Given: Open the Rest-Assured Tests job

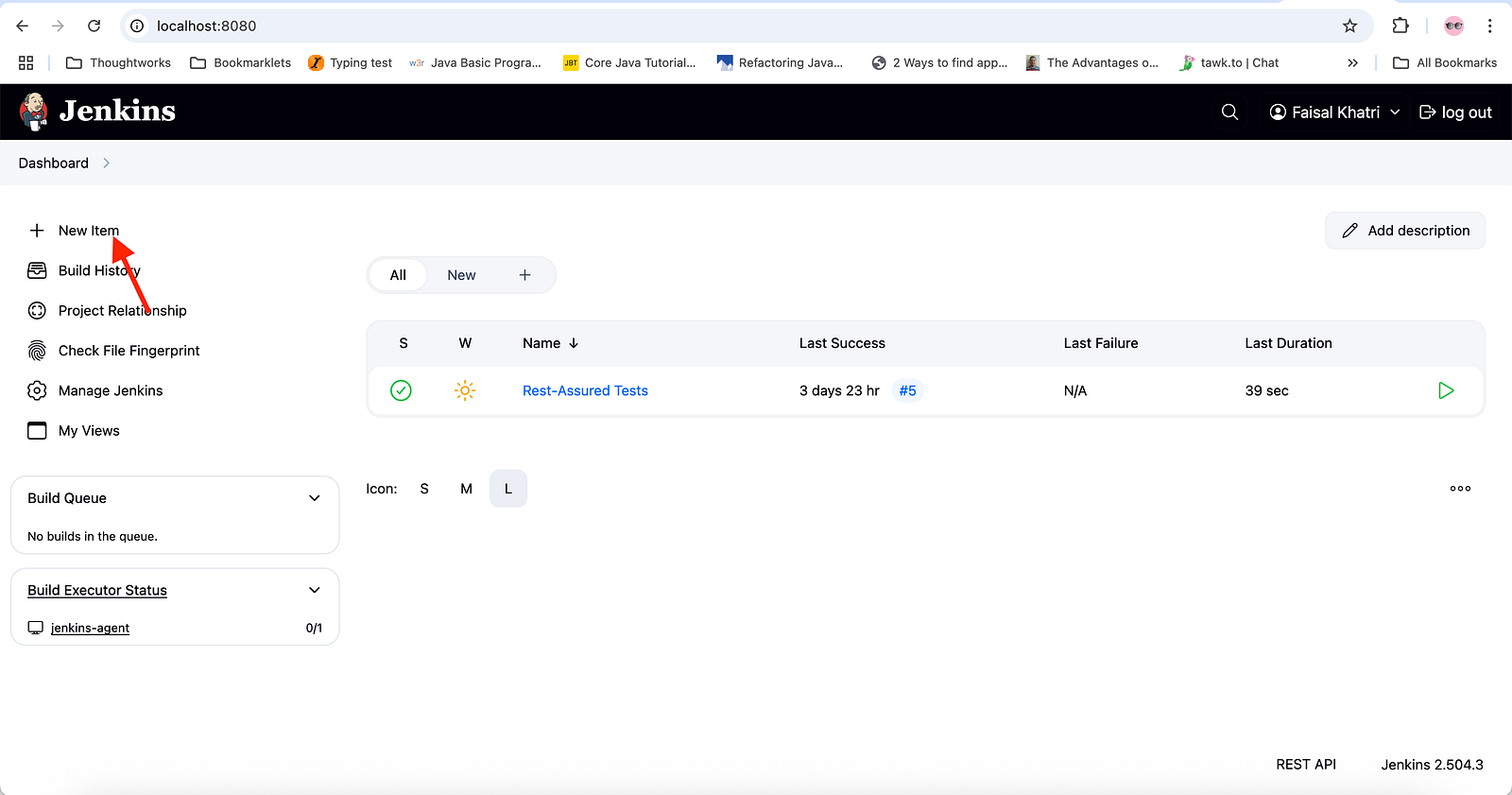Looking at the screenshot, I should point(585,390).
